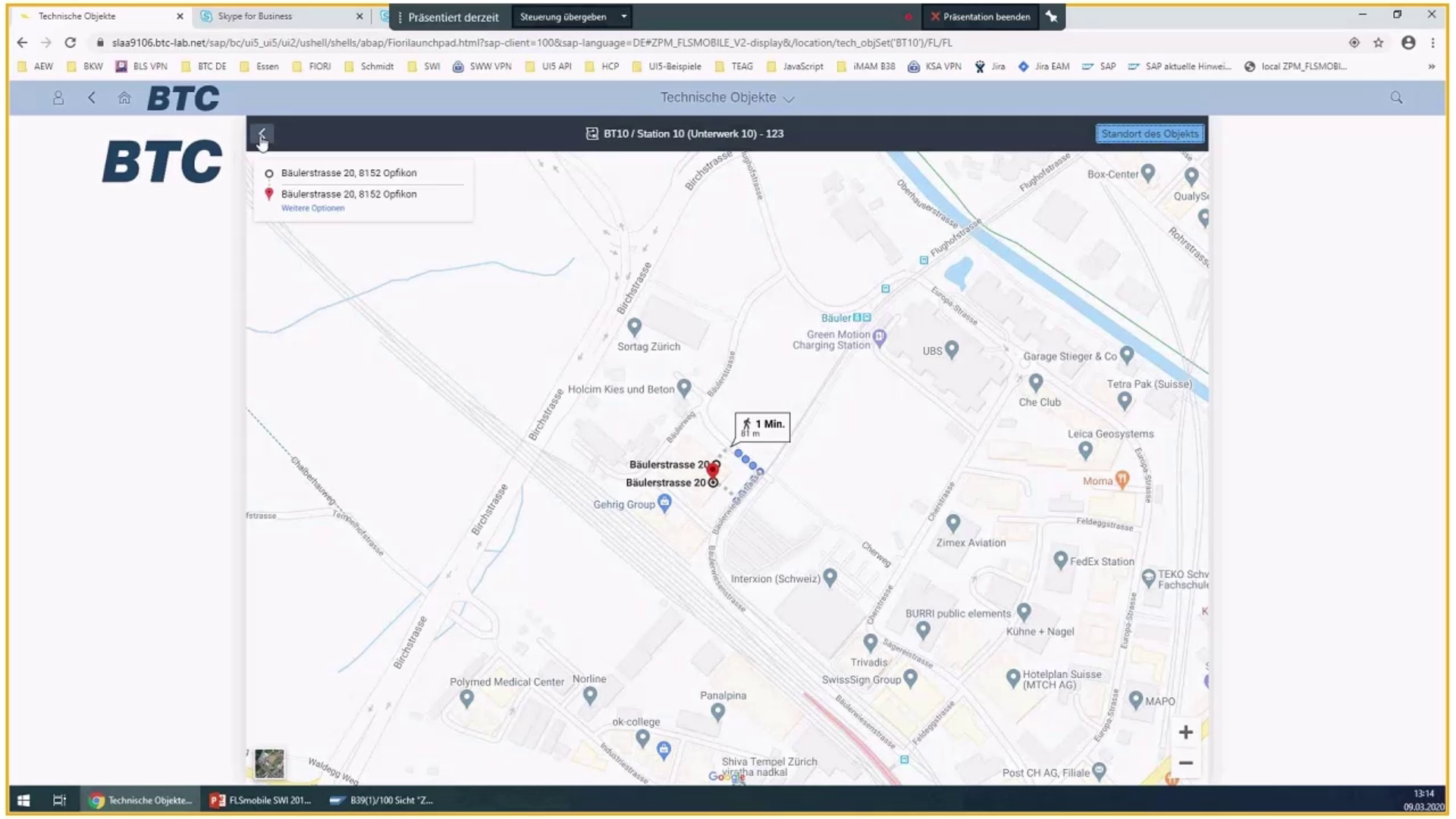
Task: Open Weitere Optionen for the route
Action: click(313, 208)
